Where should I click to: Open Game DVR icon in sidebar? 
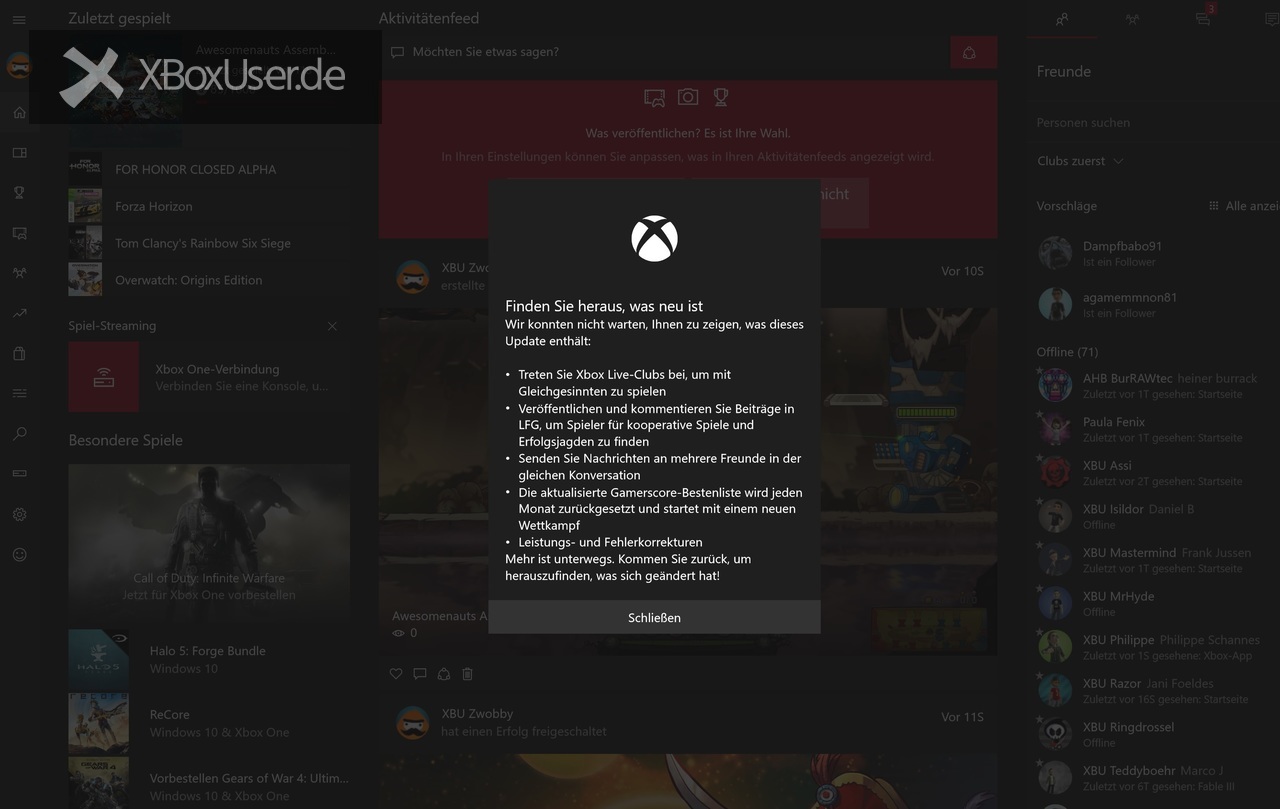point(19,233)
